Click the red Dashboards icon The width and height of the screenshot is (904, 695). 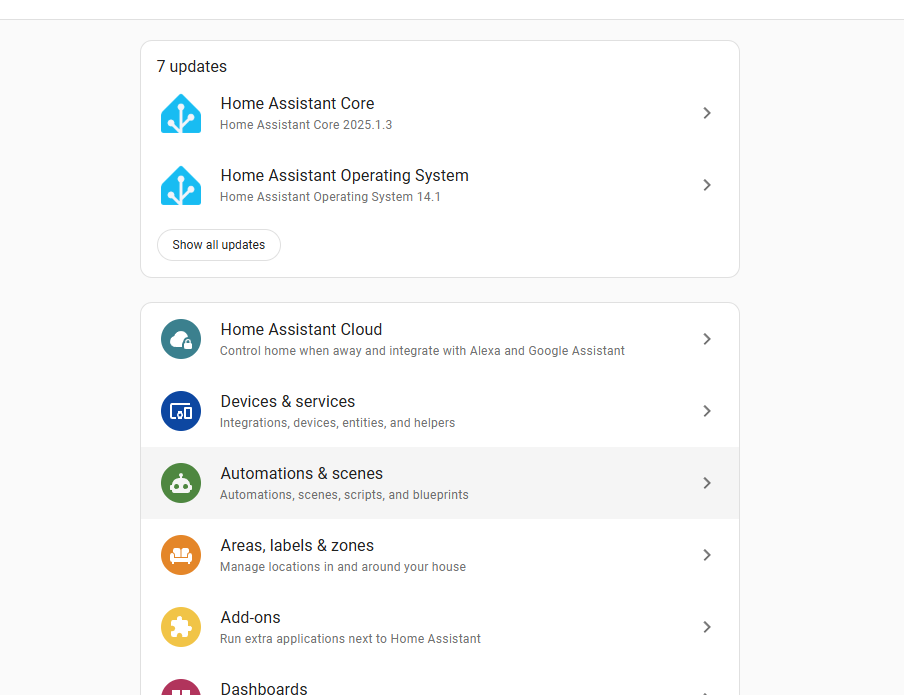181,688
